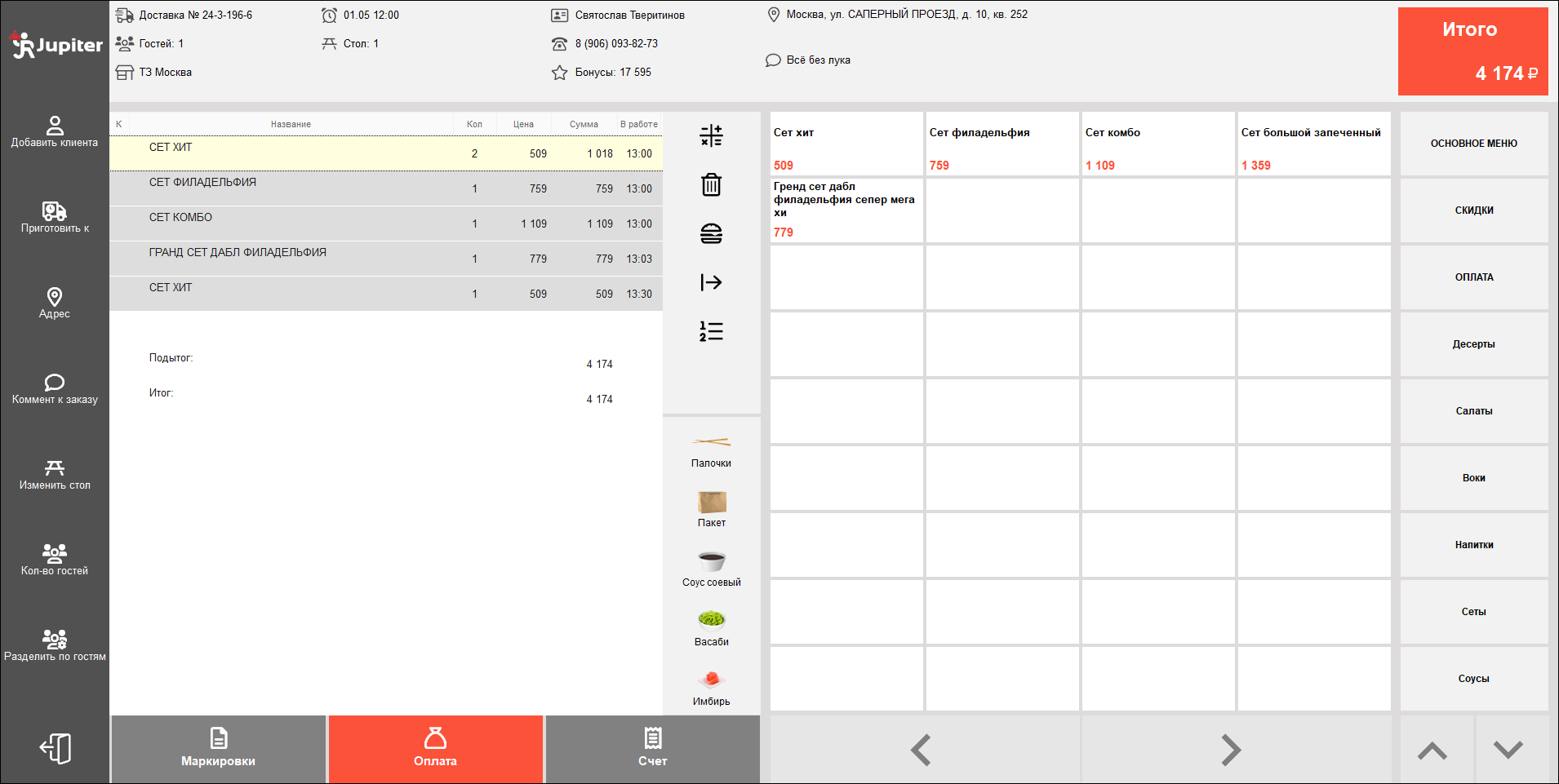Open Воки category

click(x=1474, y=478)
